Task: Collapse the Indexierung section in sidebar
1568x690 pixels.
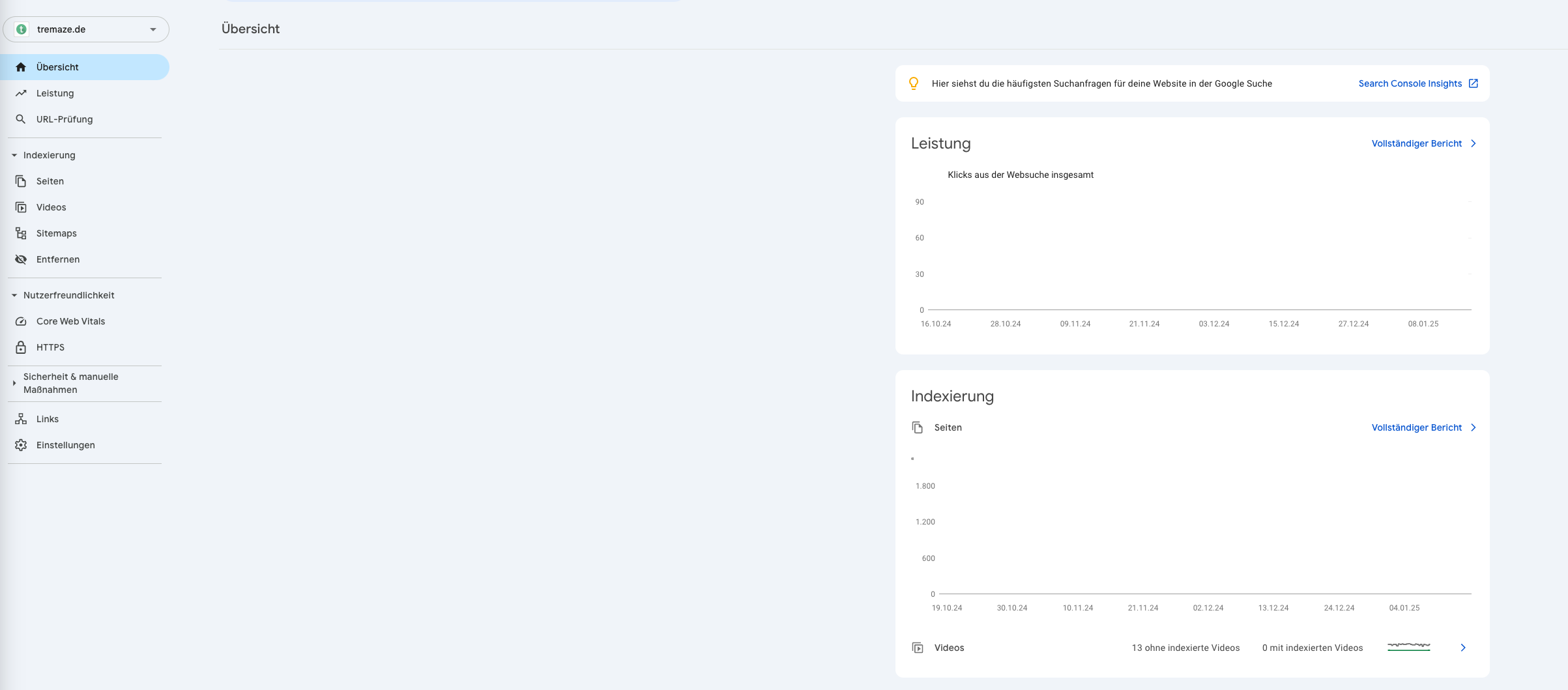Action: point(14,155)
